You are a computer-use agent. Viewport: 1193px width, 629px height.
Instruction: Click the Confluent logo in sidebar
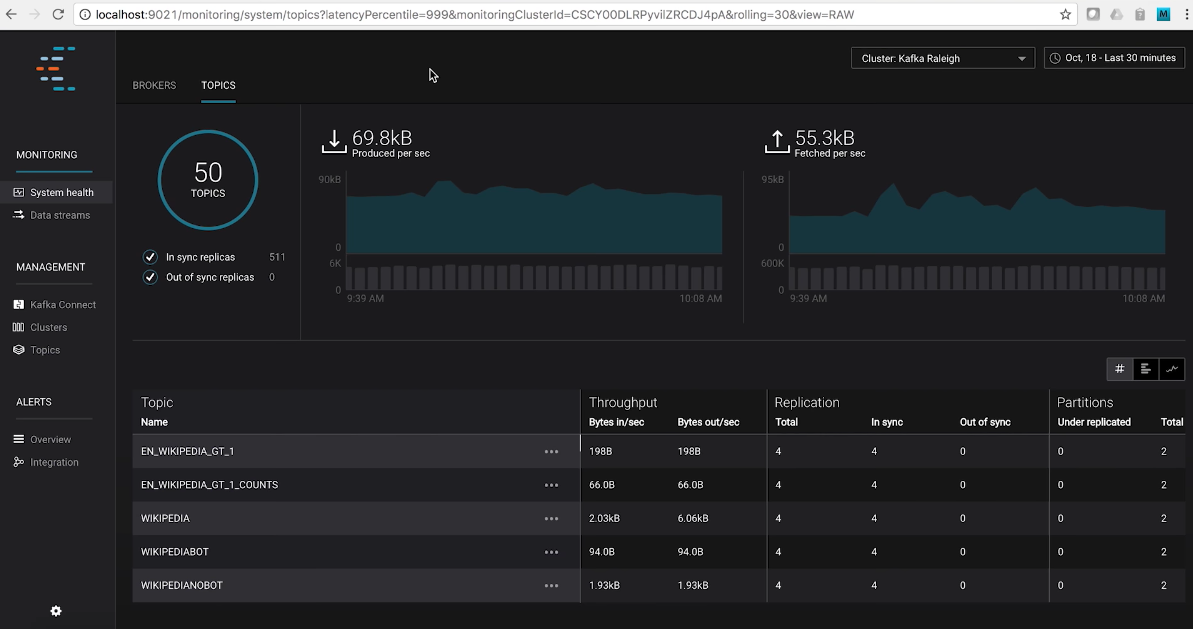point(56,68)
